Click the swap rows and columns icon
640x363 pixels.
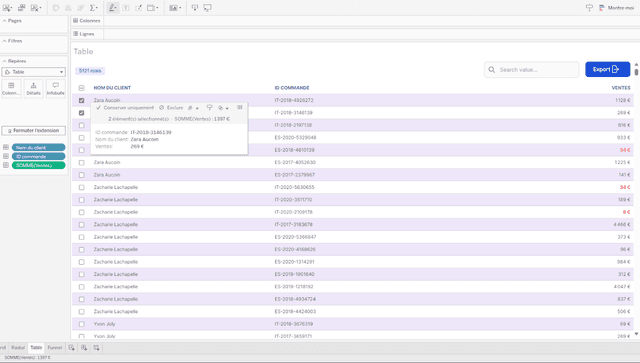56,8
